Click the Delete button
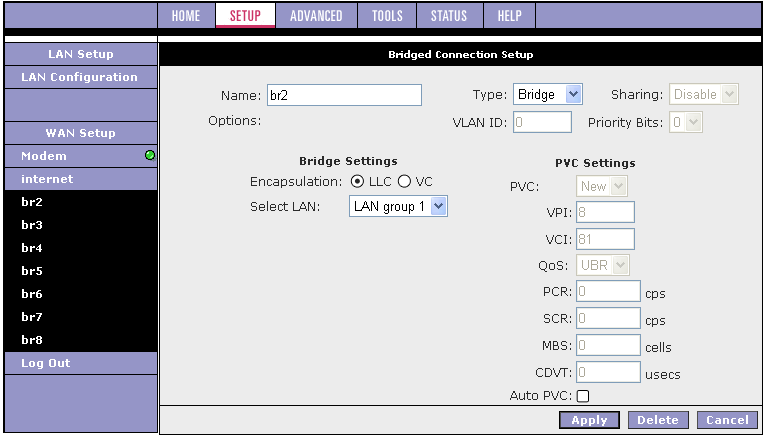This screenshot has height=438, width=765. [658, 420]
